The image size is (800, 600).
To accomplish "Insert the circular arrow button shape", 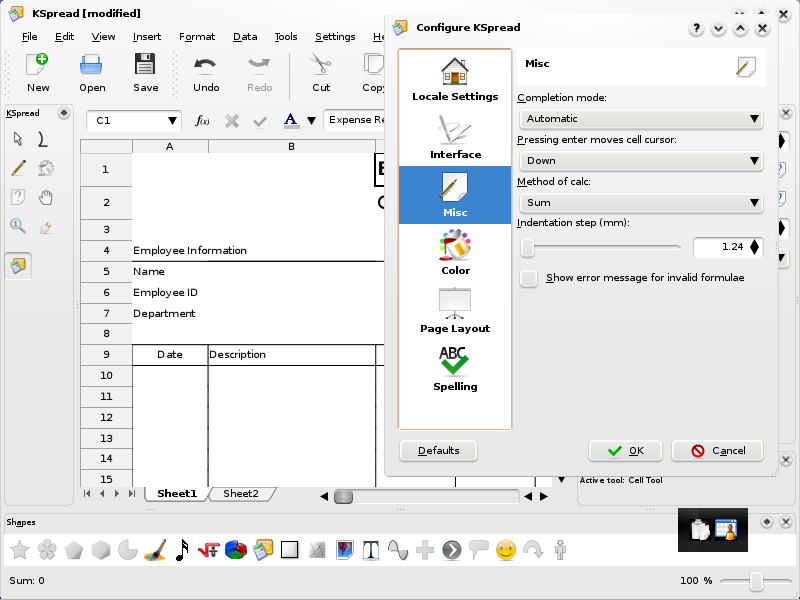I will point(452,550).
